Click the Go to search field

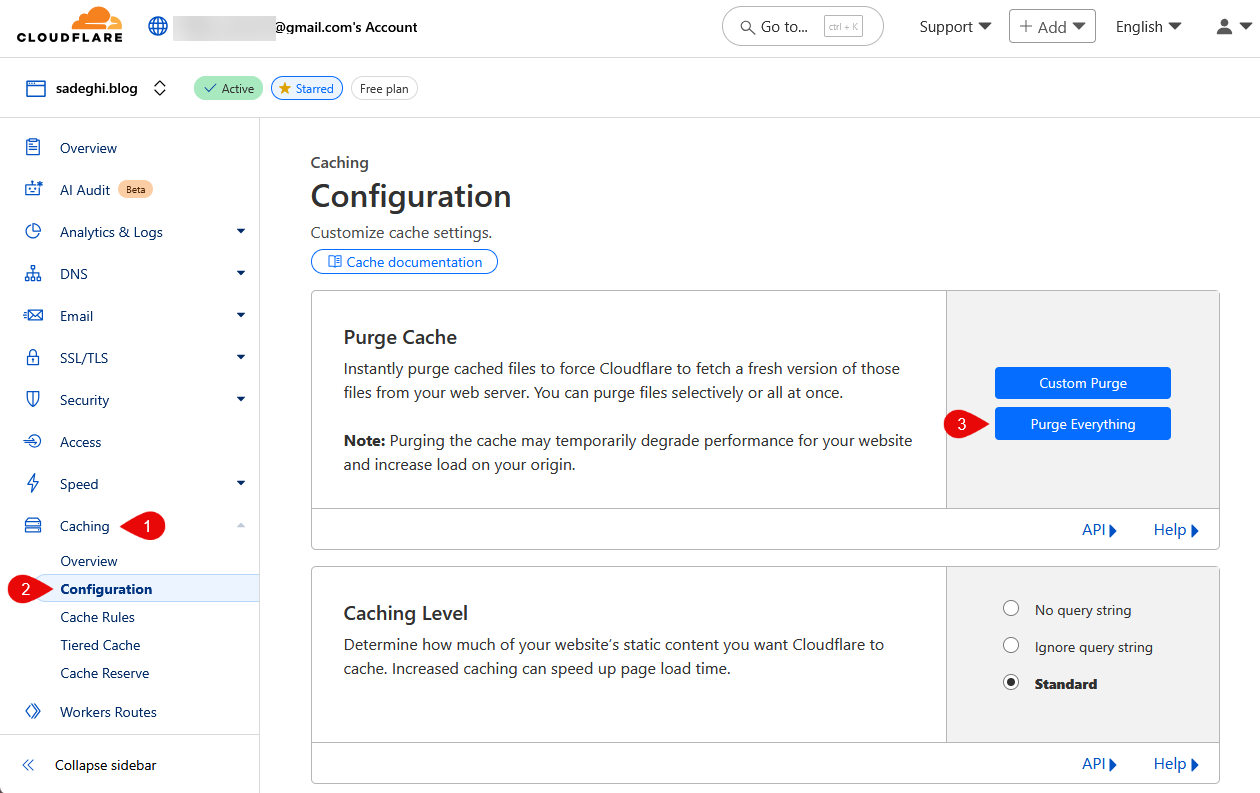pos(803,27)
